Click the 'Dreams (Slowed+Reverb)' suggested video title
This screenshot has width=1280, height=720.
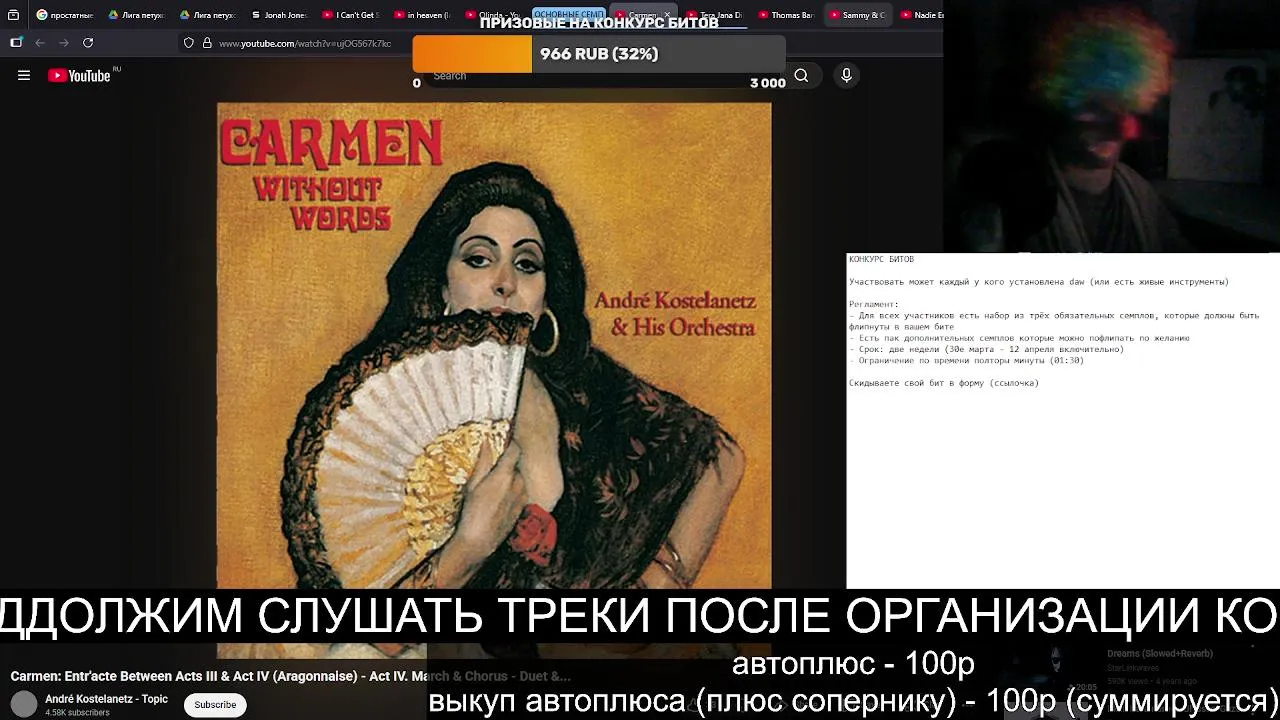click(x=1159, y=653)
